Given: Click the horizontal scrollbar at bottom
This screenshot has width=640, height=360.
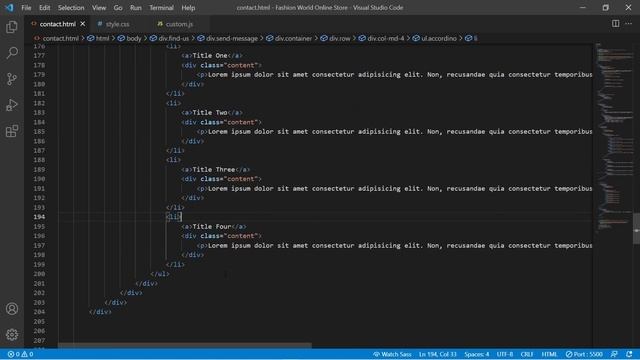Looking at the screenshot, I should (x=184, y=345).
